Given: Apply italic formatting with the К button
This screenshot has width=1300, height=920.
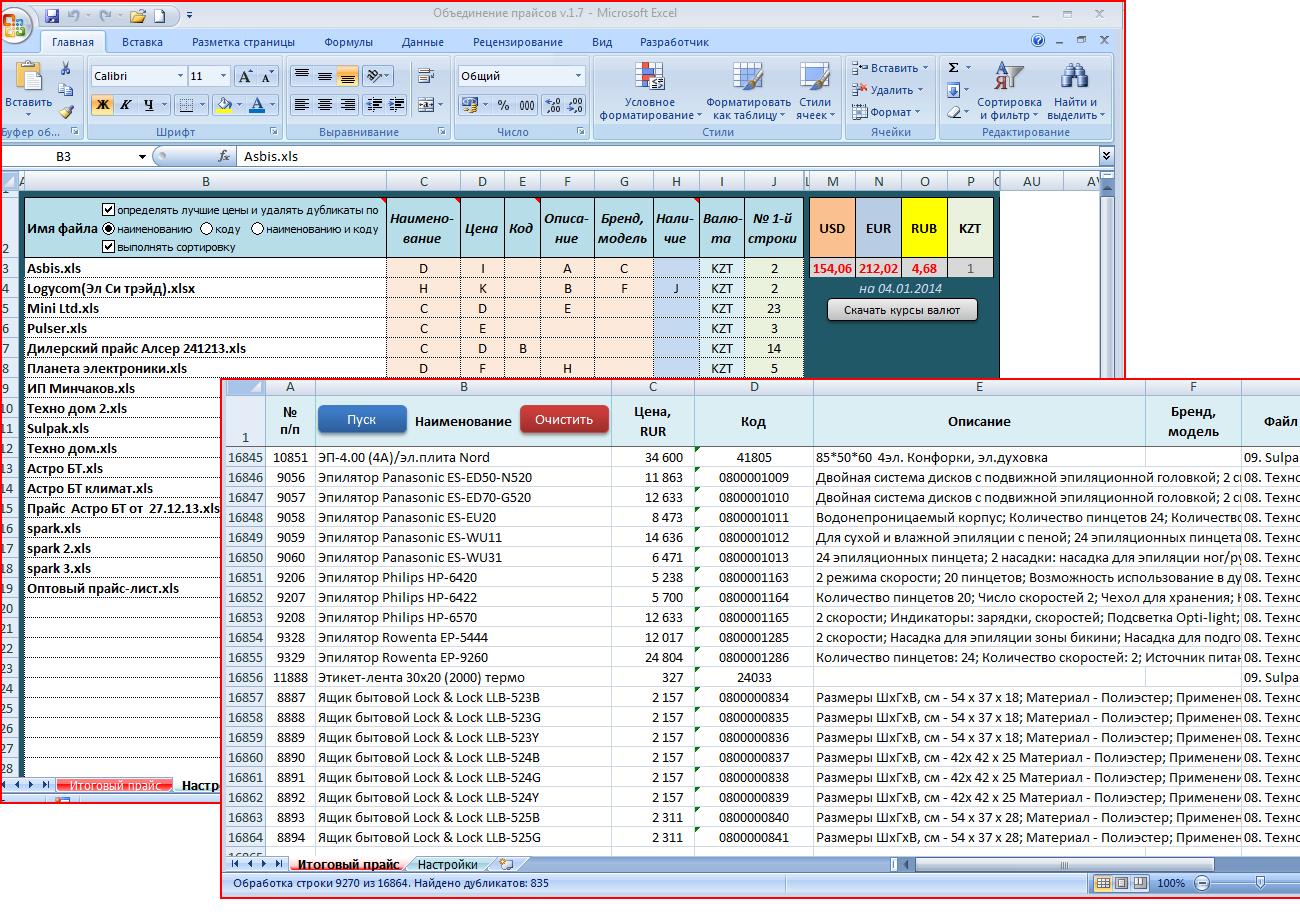Looking at the screenshot, I should 126,105.
